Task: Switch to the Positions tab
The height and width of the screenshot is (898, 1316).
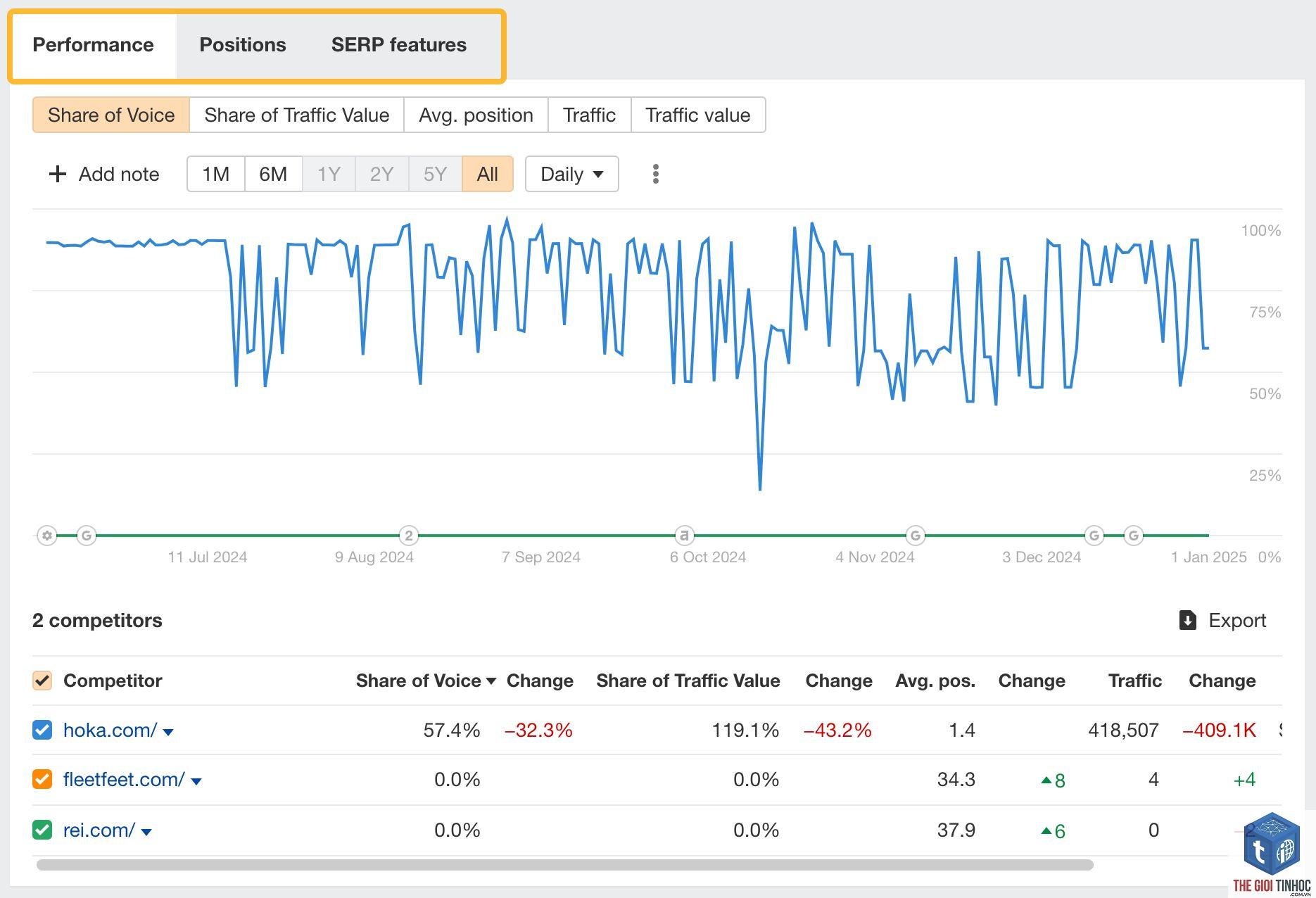Action: (x=243, y=45)
